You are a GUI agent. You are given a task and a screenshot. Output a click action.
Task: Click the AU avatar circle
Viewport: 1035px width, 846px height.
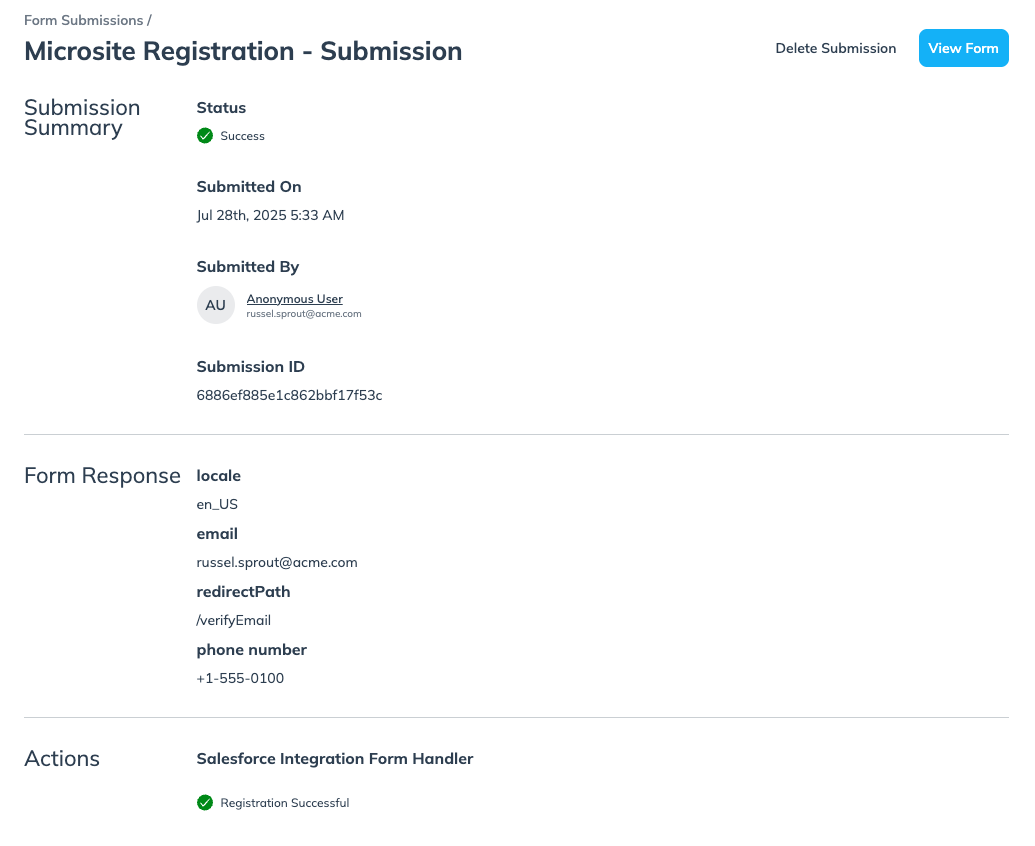tap(215, 306)
